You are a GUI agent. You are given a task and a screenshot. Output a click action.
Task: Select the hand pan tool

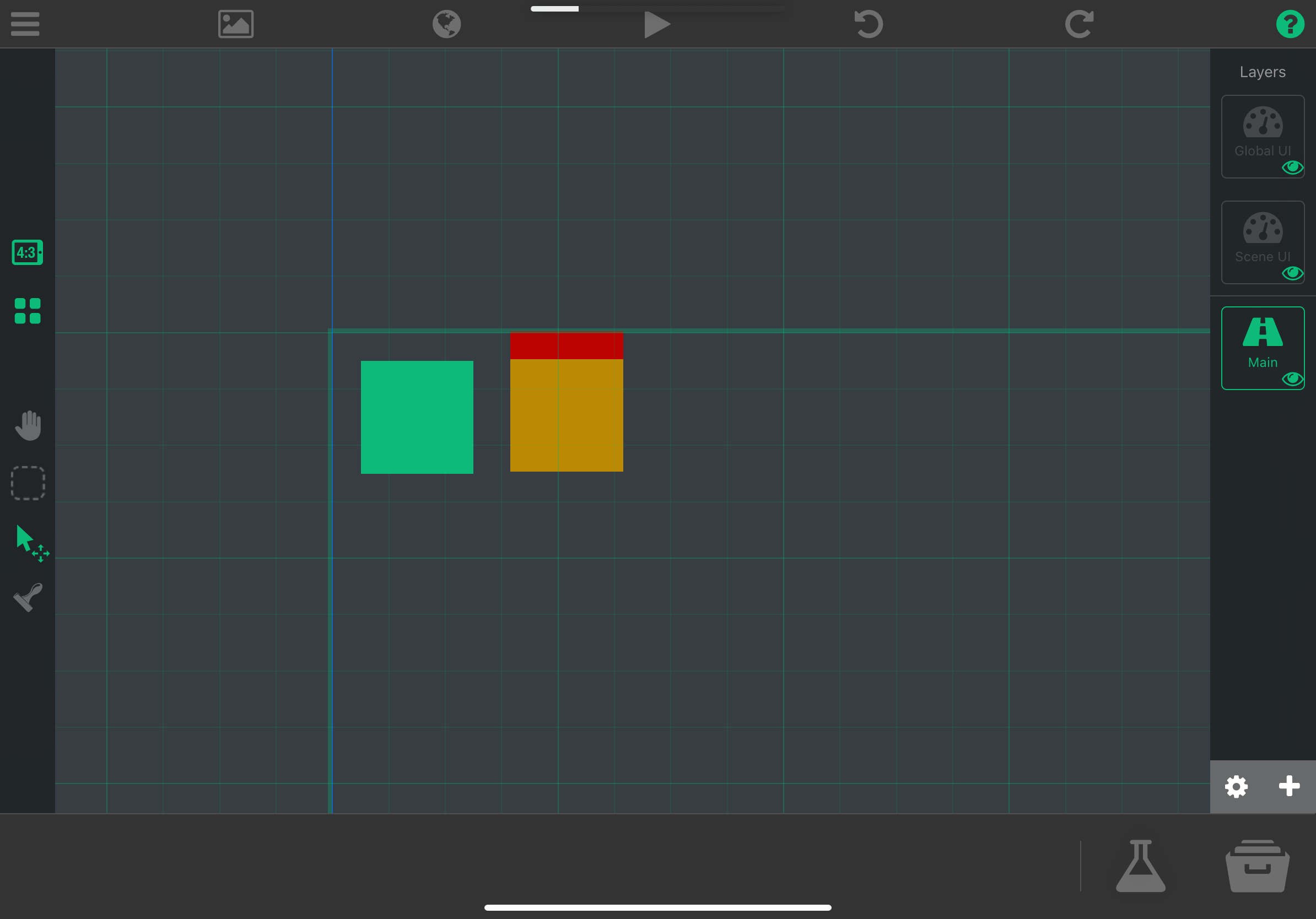click(28, 425)
